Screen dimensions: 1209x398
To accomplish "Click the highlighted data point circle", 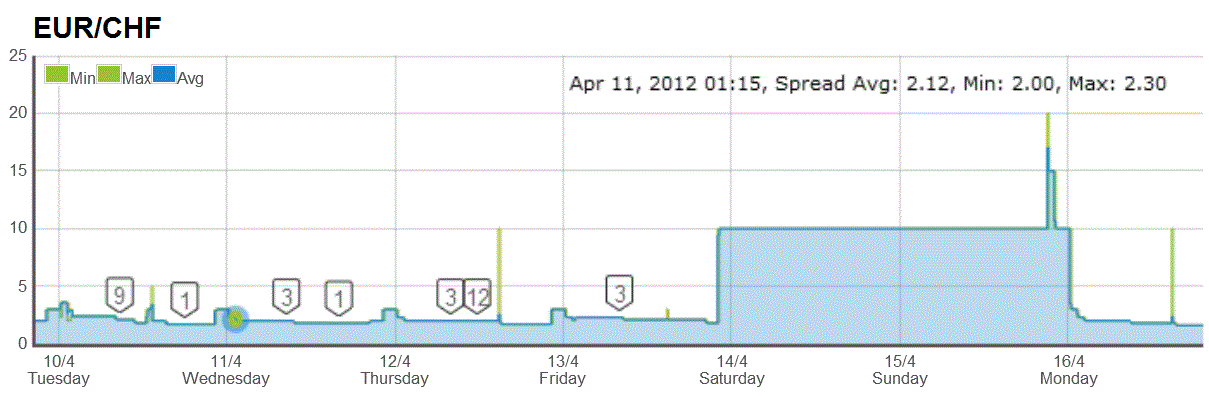I will point(235,319).
